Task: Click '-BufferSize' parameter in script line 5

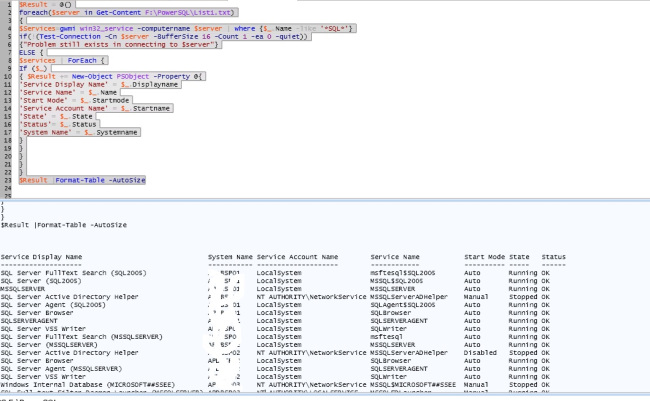Action: [x=177, y=36]
